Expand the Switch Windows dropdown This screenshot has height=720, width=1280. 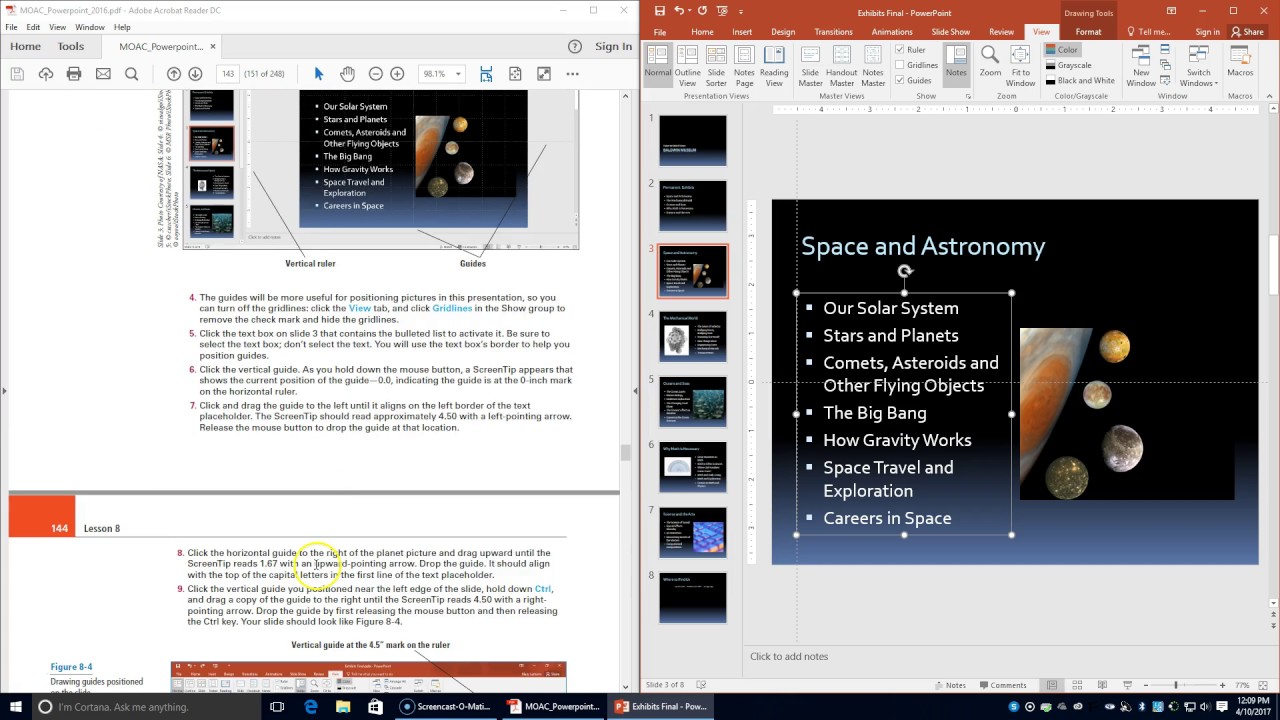click(1199, 65)
